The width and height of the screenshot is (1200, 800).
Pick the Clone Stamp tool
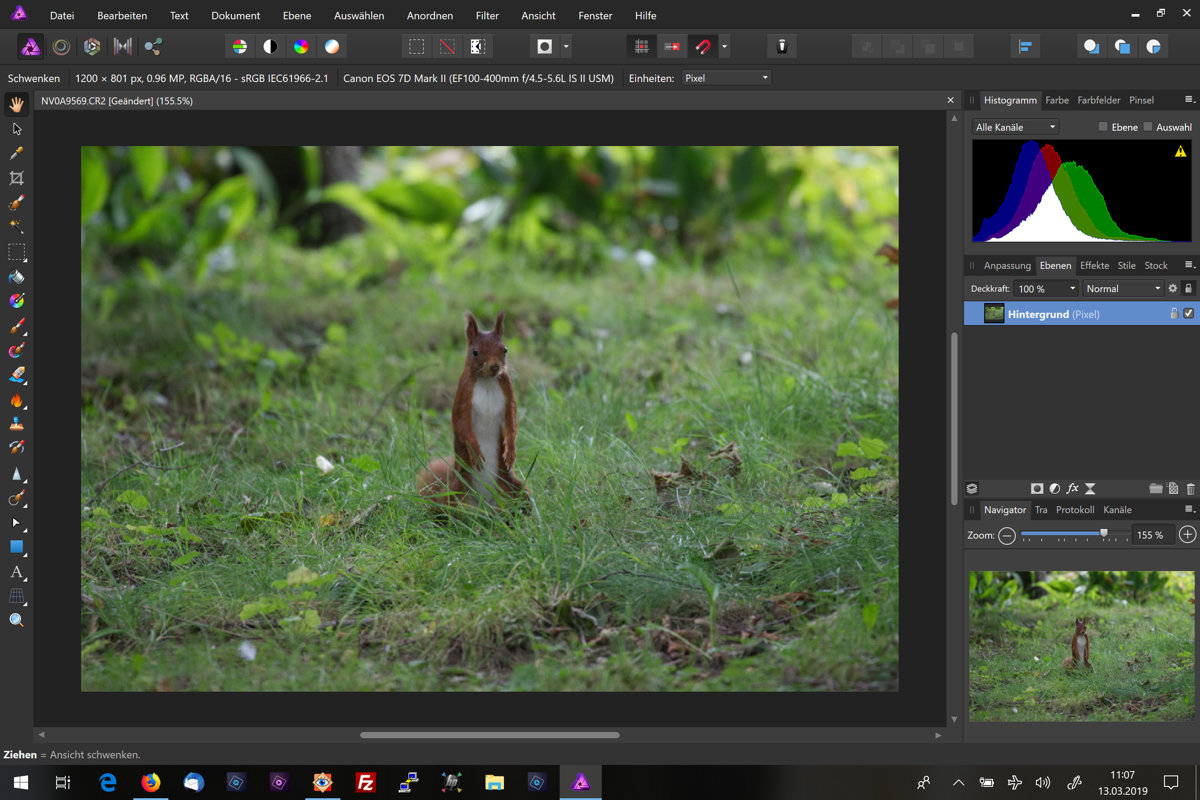point(16,424)
